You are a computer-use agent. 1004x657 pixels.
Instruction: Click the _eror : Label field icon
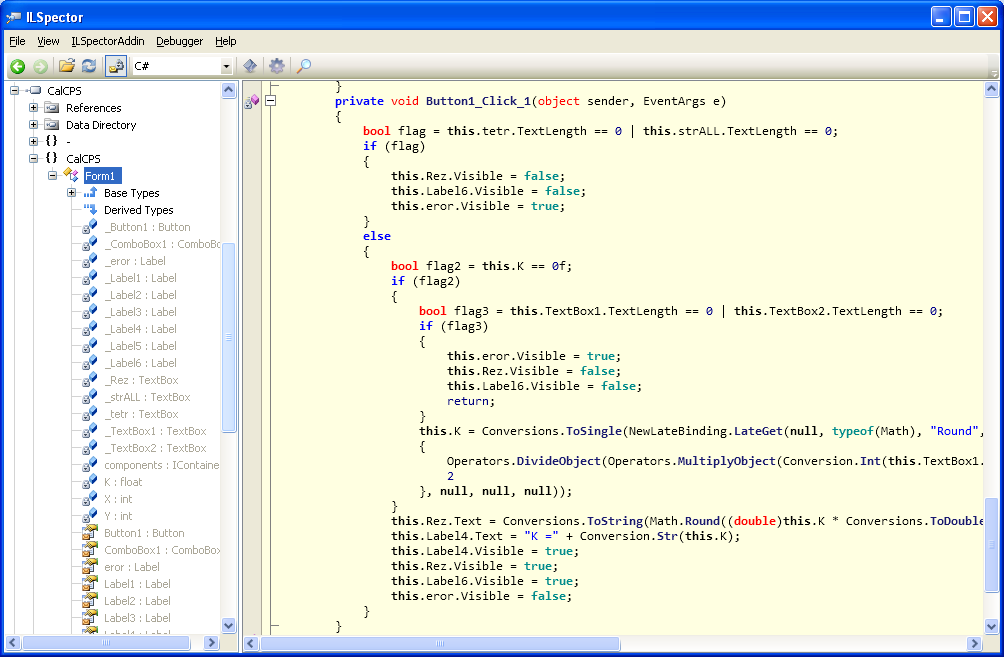[x=90, y=261]
